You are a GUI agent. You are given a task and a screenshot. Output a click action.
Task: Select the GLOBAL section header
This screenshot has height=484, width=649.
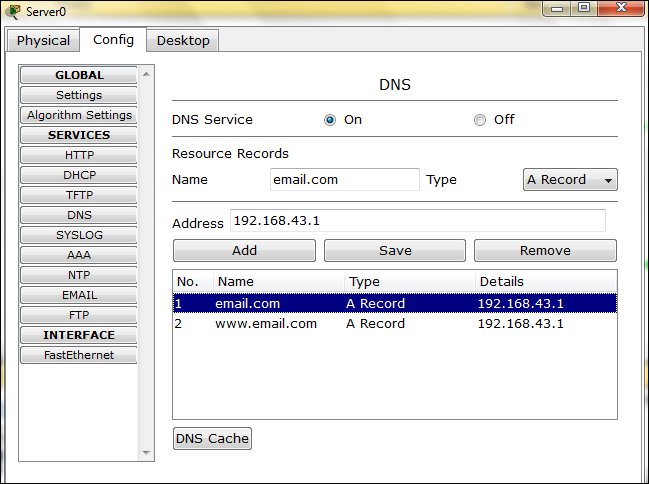[79, 75]
